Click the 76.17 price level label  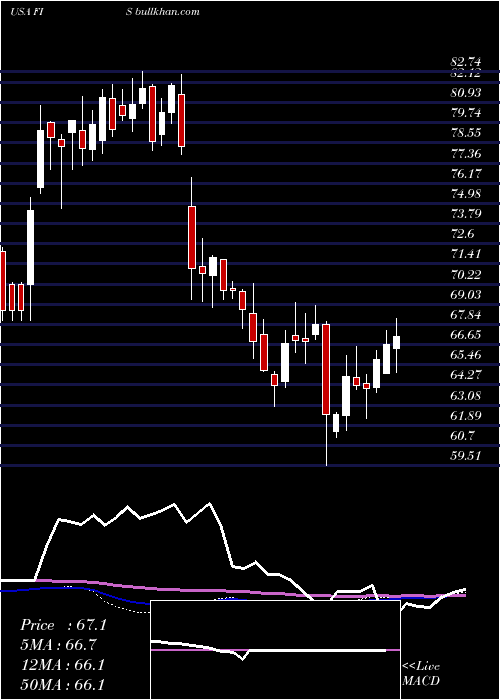coord(466,174)
